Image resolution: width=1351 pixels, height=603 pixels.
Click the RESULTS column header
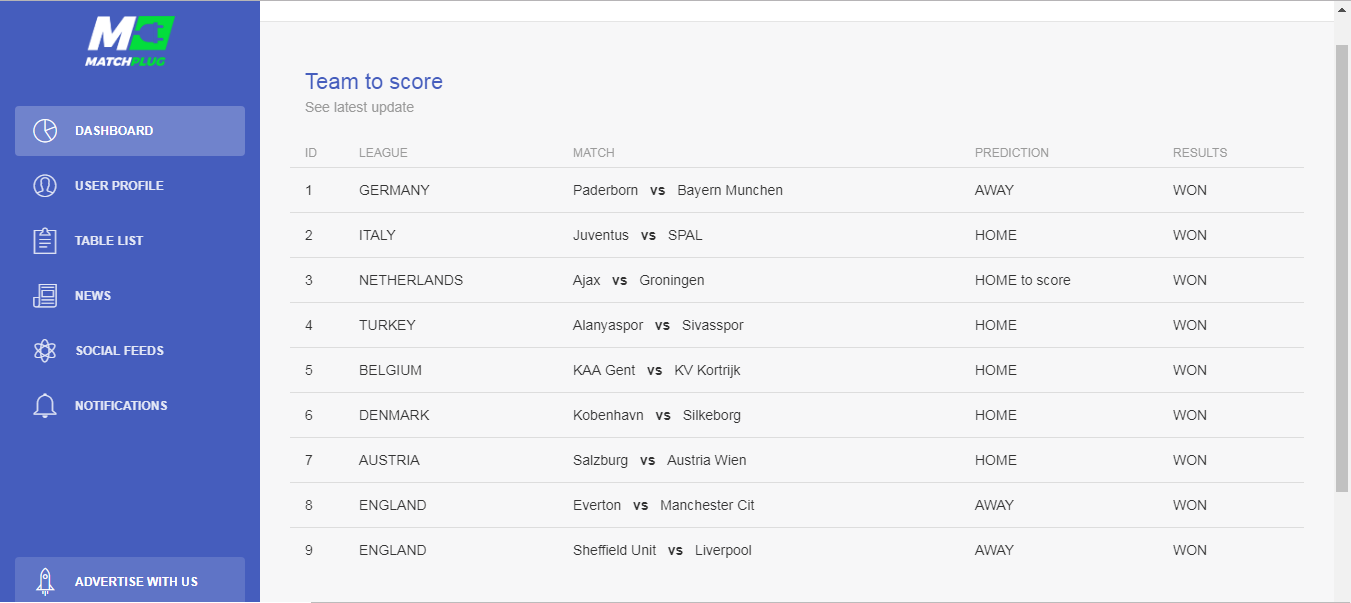tap(1199, 153)
